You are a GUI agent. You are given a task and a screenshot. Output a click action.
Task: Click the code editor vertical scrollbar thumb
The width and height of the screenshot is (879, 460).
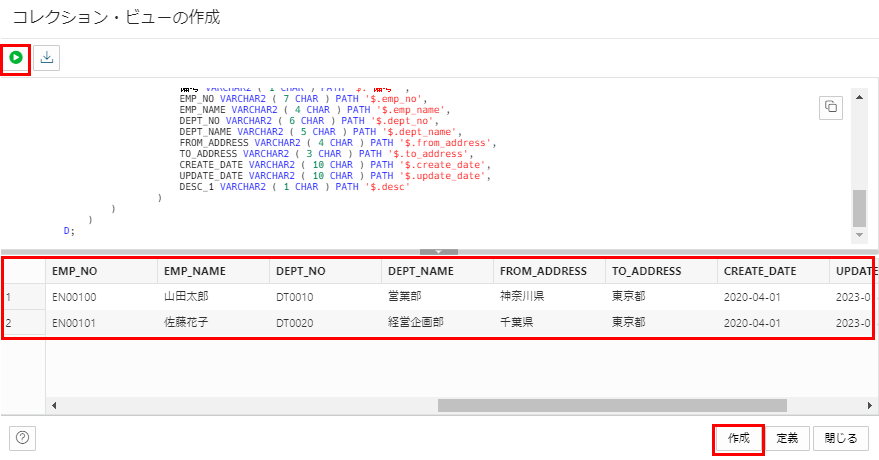coord(859,208)
